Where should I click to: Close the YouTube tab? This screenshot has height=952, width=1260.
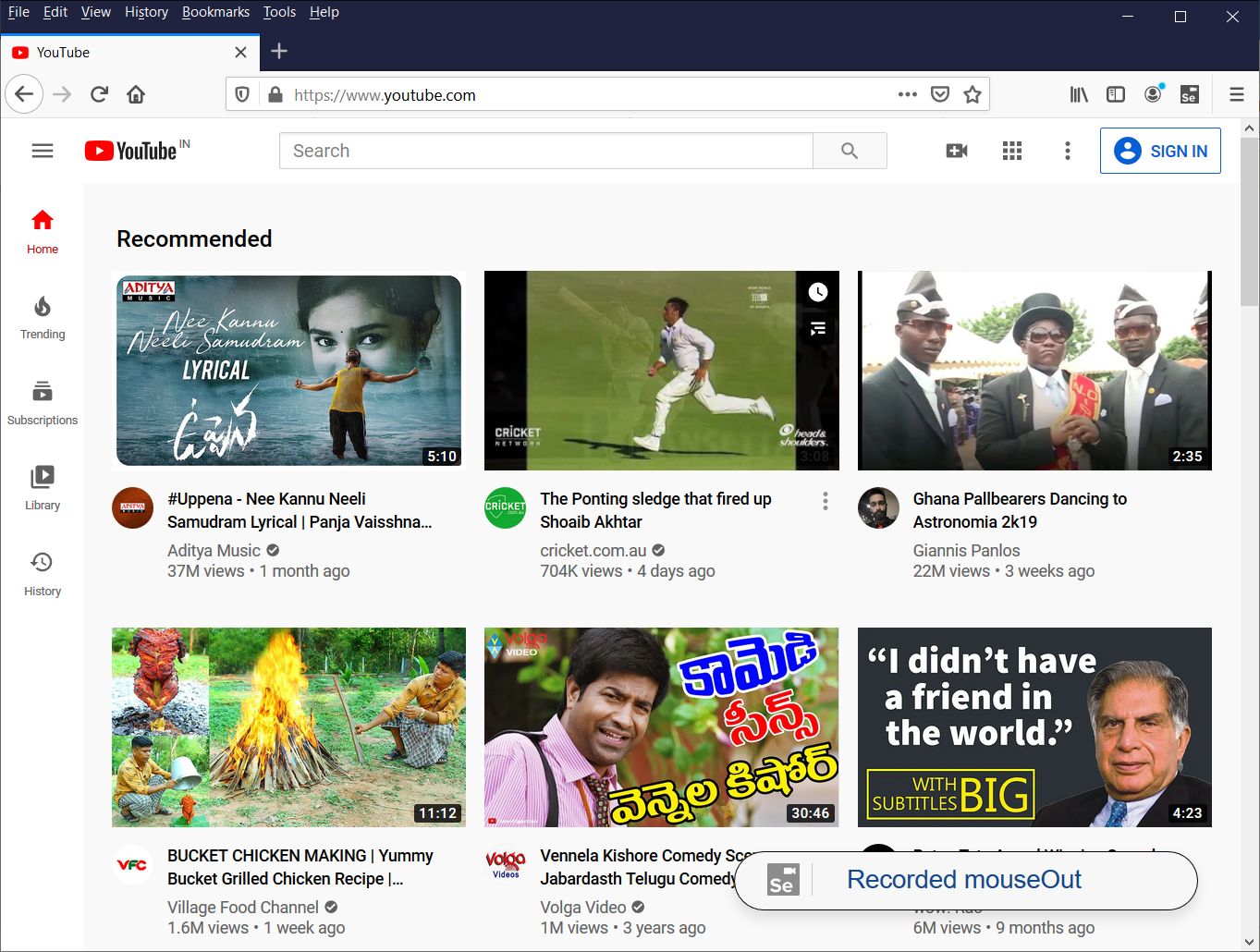pos(240,53)
